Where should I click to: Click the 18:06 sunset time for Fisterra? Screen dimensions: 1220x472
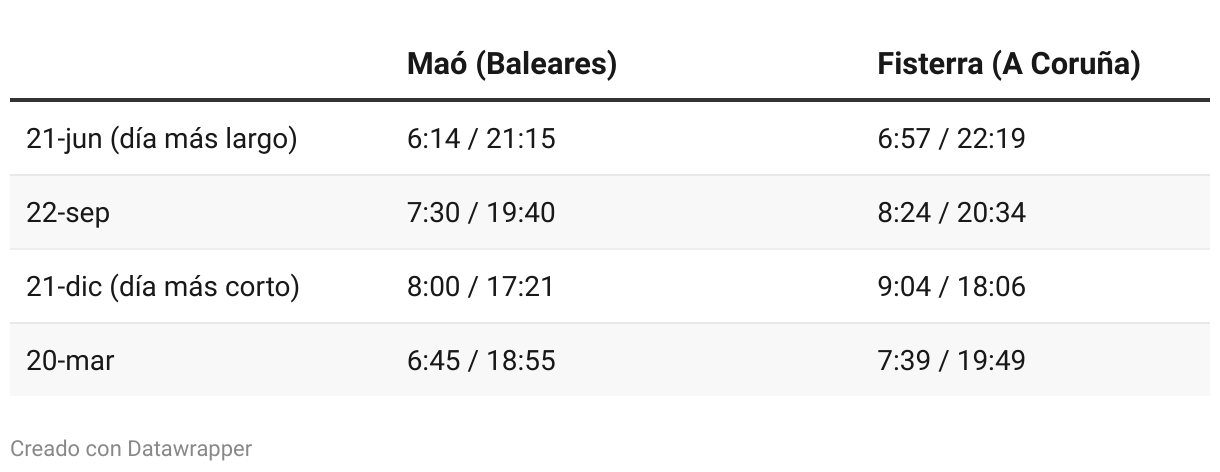[991, 287]
